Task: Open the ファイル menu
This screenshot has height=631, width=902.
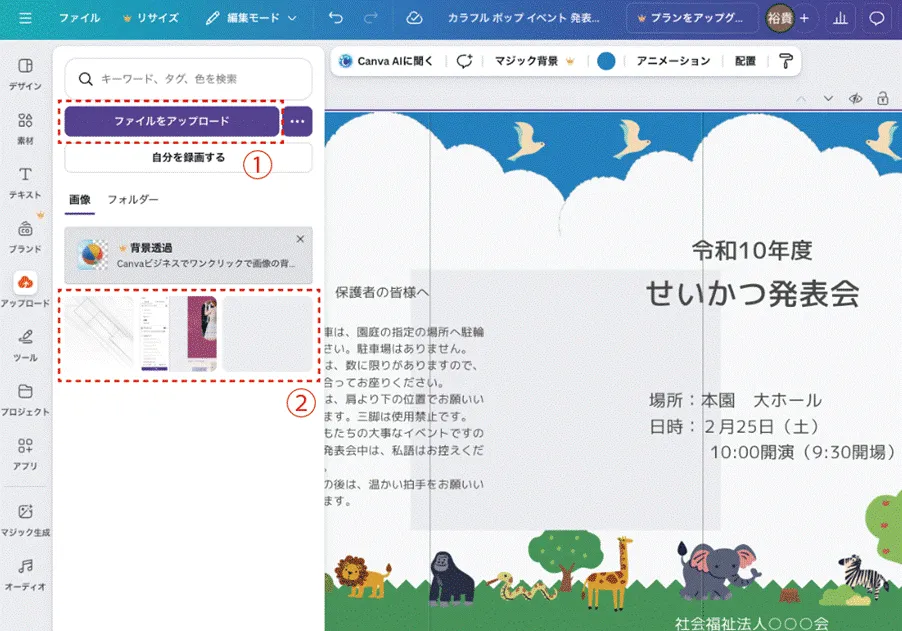Action: coord(80,17)
